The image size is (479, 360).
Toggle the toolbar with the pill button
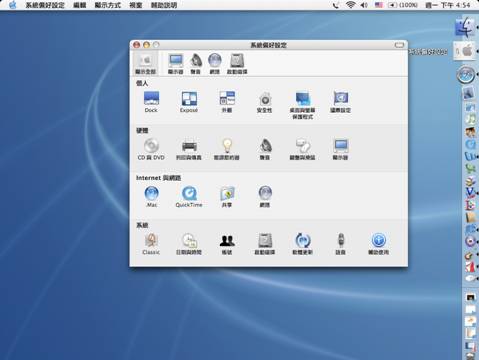399,45
